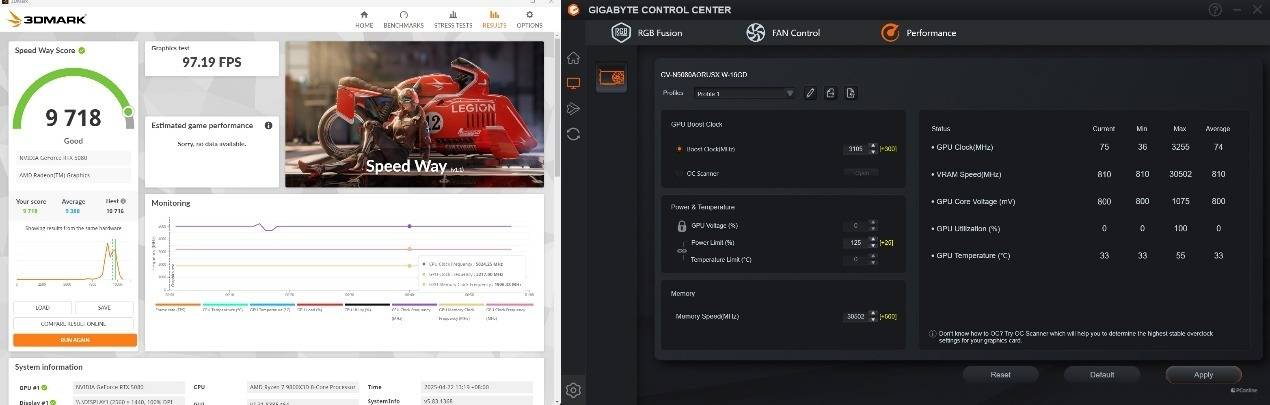Screen dimensions: 1270x405
Task: Click the sidebar update refresh icon
Action: click(574, 133)
